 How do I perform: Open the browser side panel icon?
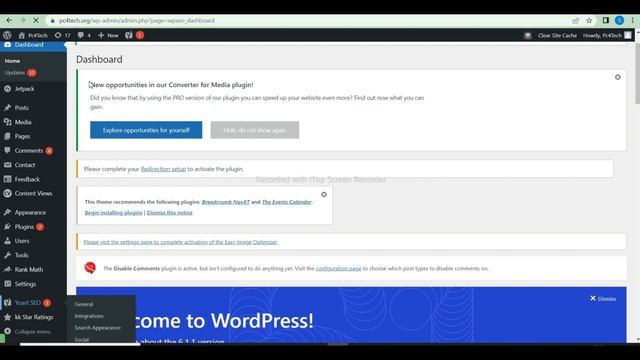(x=606, y=20)
